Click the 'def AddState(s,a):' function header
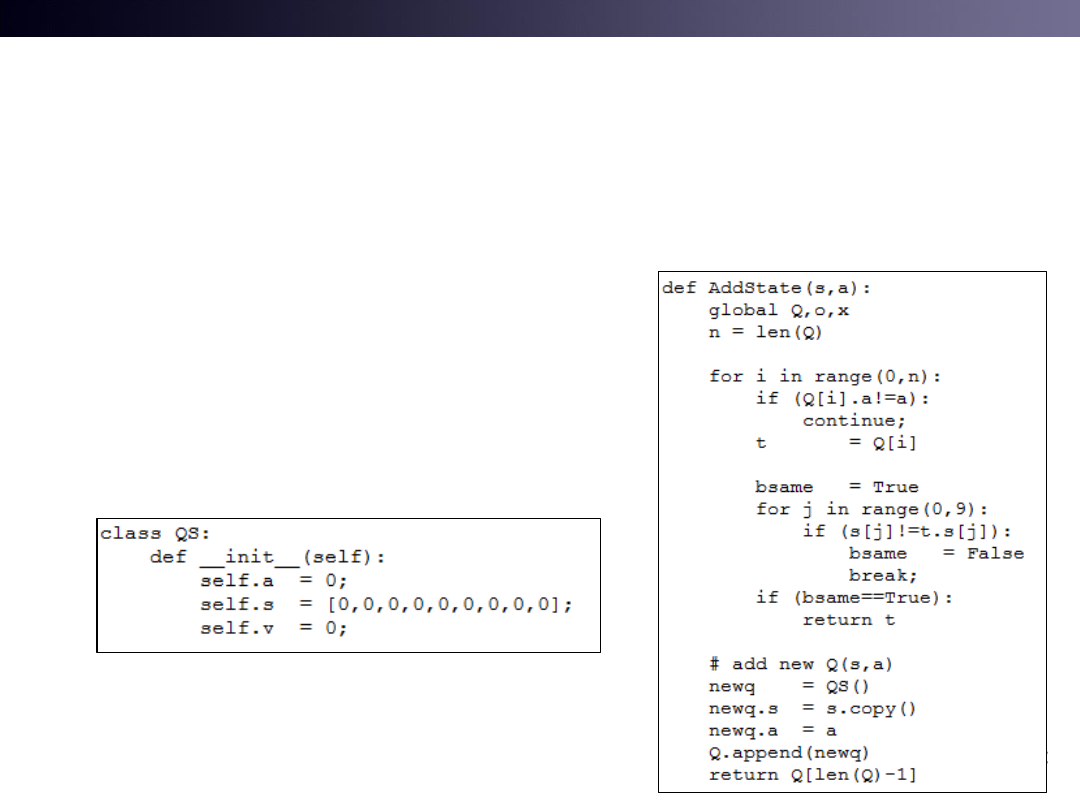This screenshot has height=810, width=1080. pyautogui.click(x=766, y=288)
